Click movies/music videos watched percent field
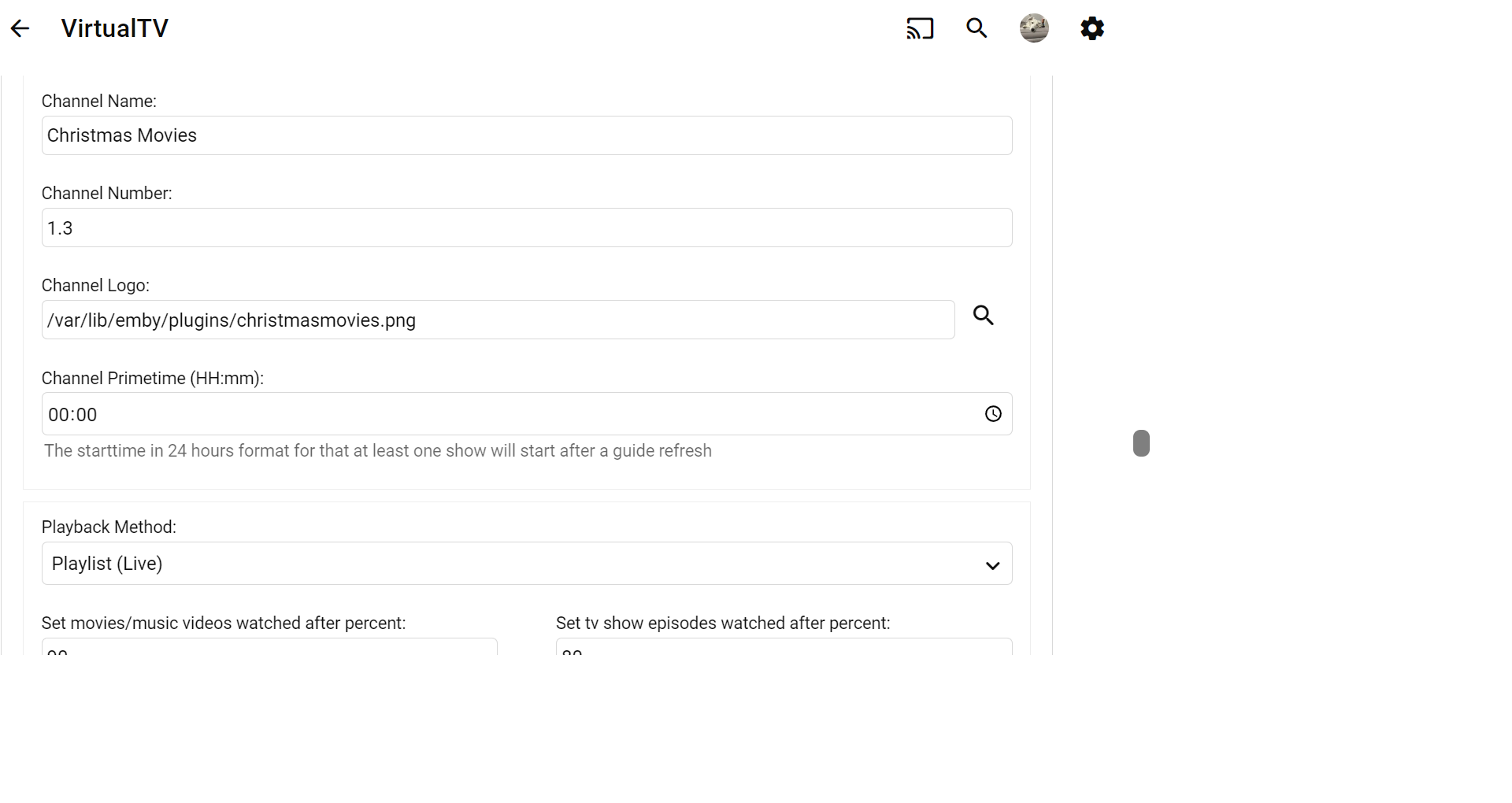Screen dimensions: 1512x803 click(269, 647)
